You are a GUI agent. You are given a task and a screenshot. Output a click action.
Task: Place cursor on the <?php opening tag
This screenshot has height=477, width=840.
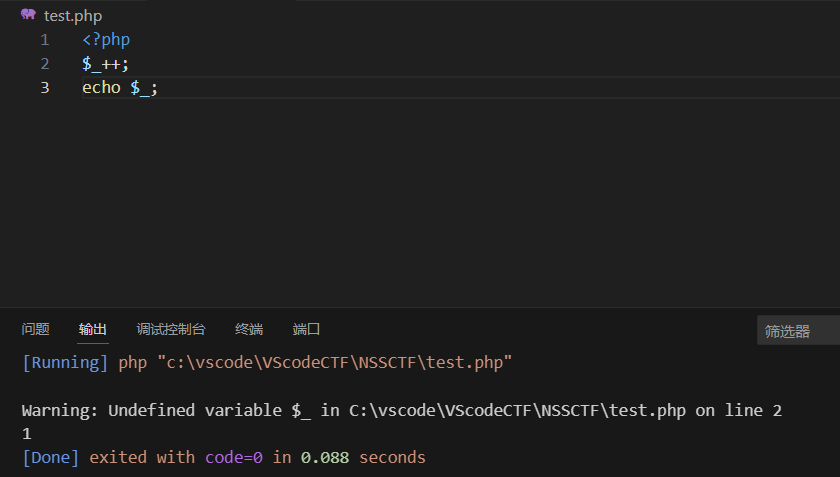point(106,40)
